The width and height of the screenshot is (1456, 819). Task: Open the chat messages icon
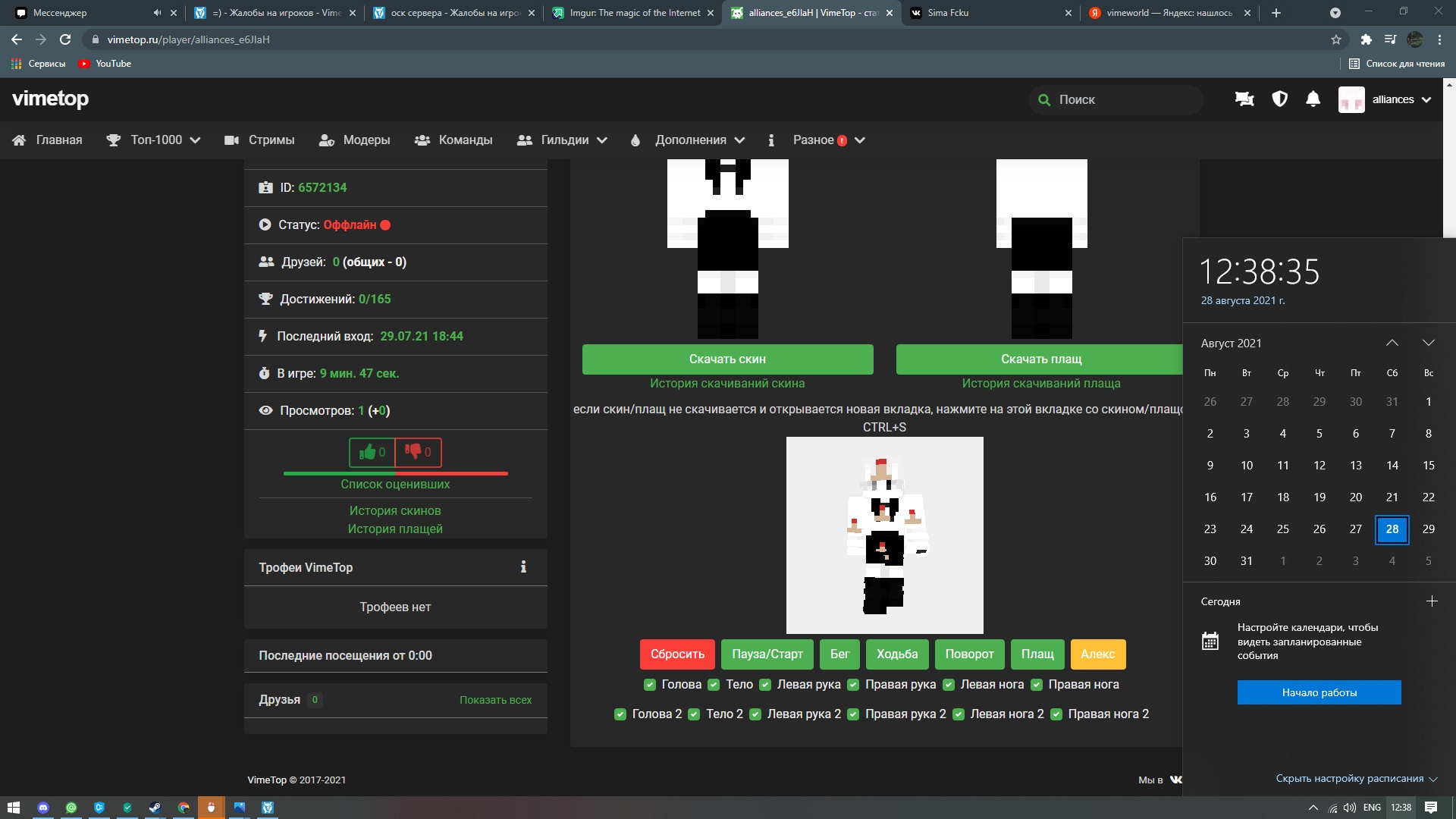[1244, 99]
